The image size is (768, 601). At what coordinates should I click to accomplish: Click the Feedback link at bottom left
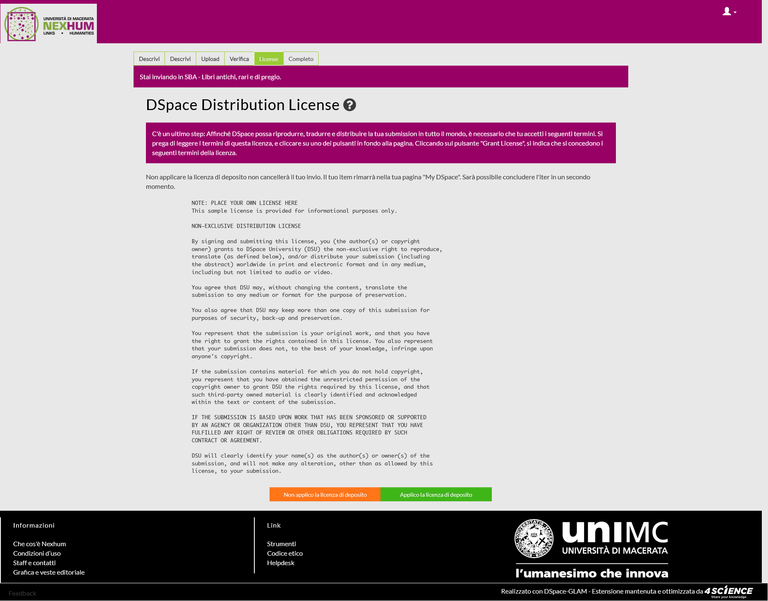coord(22,593)
